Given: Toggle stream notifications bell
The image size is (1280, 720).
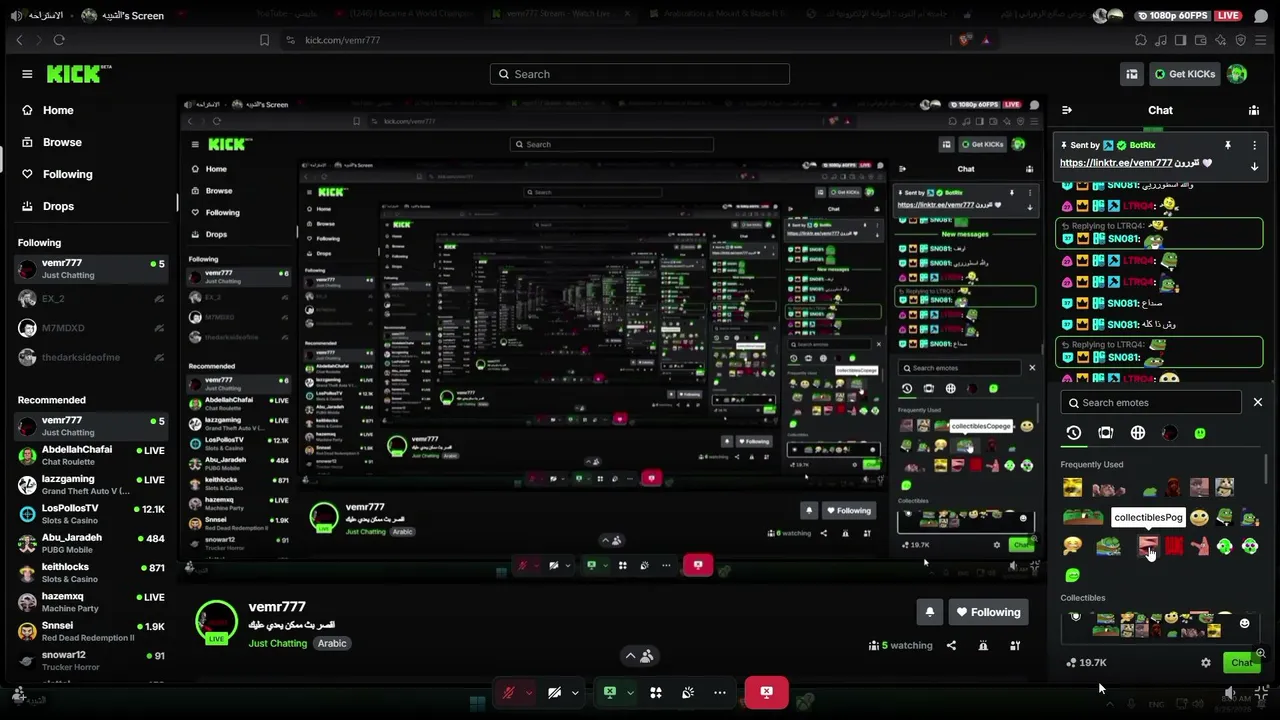Looking at the screenshot, I should (930, 612).
